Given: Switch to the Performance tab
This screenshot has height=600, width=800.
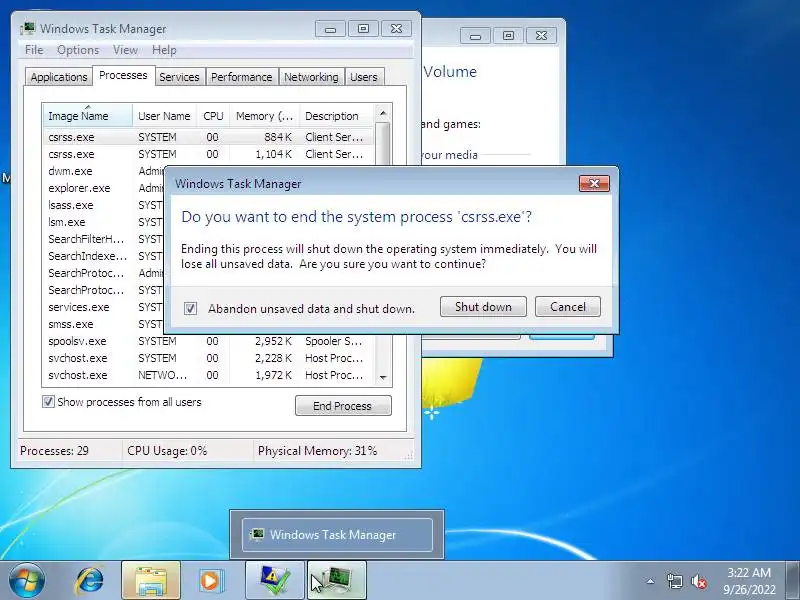Looking at the screenshot, I should tap(242, 77).
